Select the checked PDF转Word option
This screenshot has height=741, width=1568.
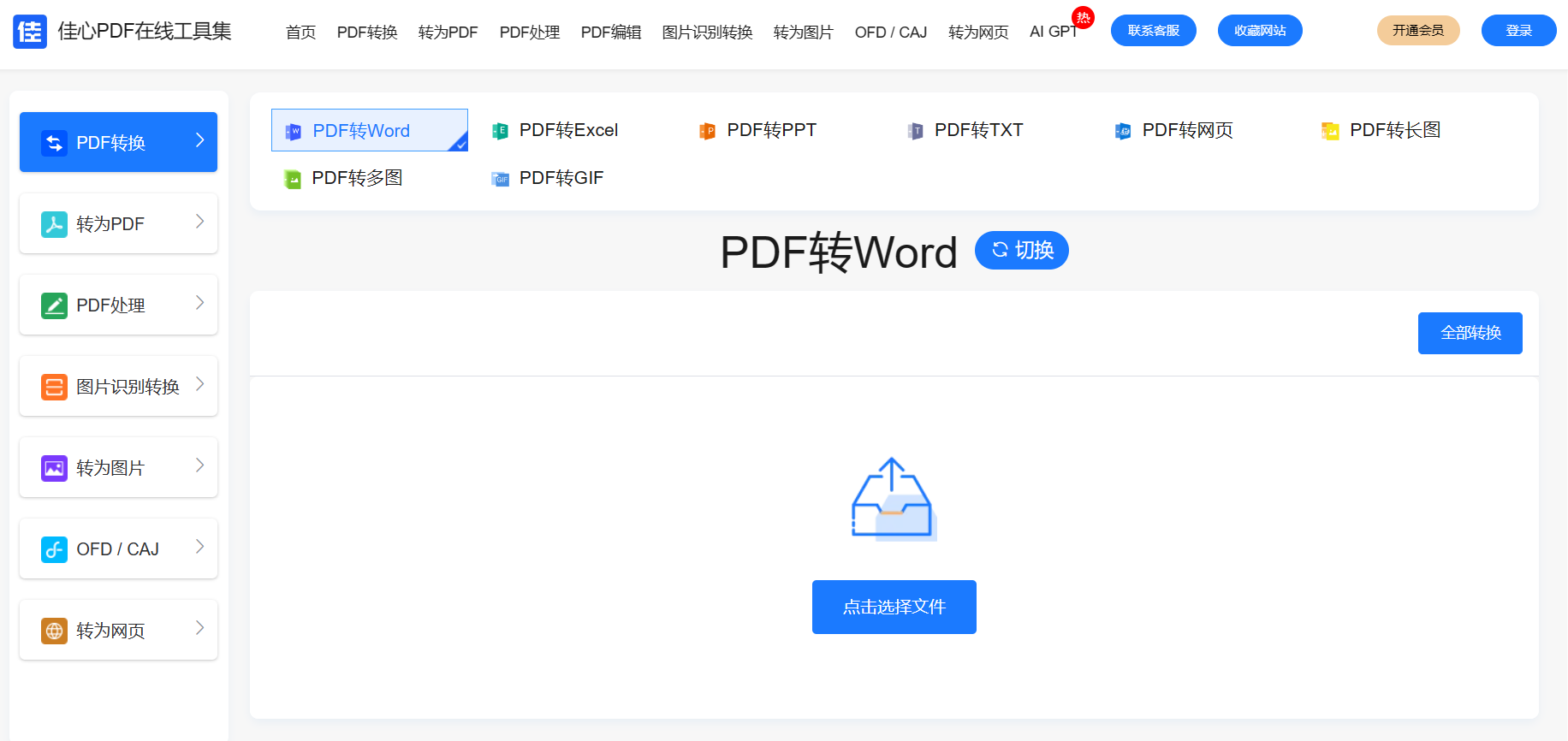[369, 130]
